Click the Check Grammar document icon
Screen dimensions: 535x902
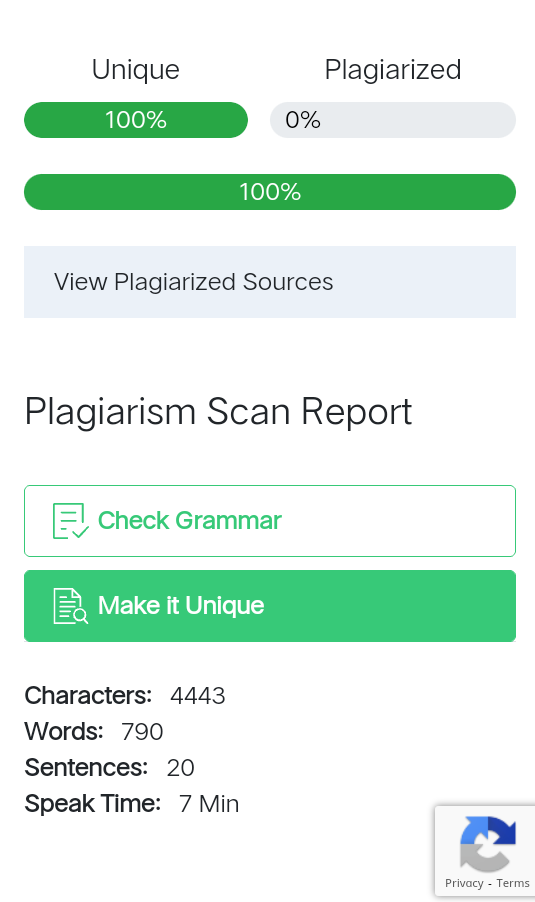tap(71, 521)
